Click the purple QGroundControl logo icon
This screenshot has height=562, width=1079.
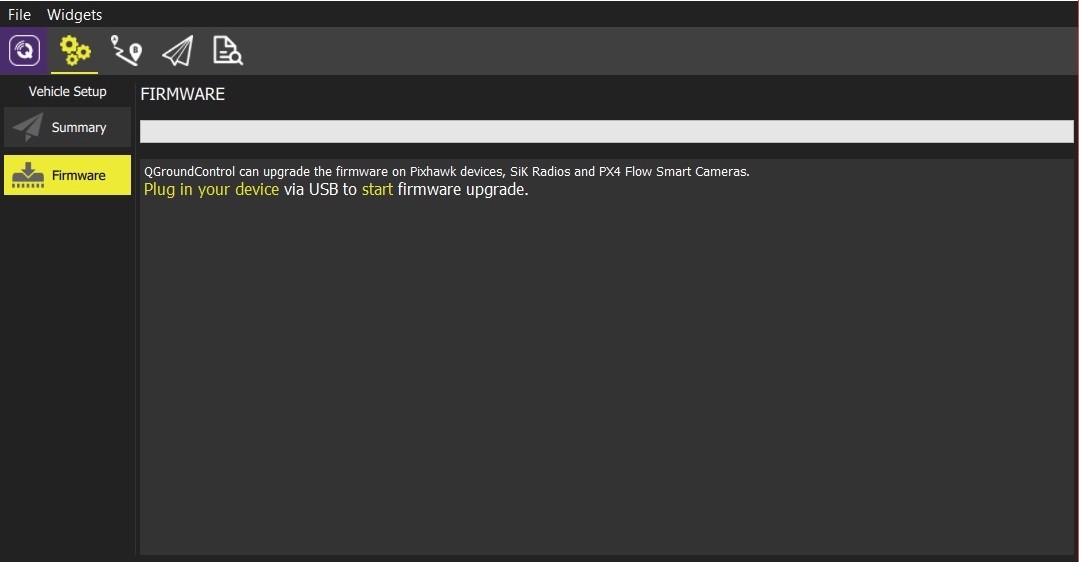point(23,51)
